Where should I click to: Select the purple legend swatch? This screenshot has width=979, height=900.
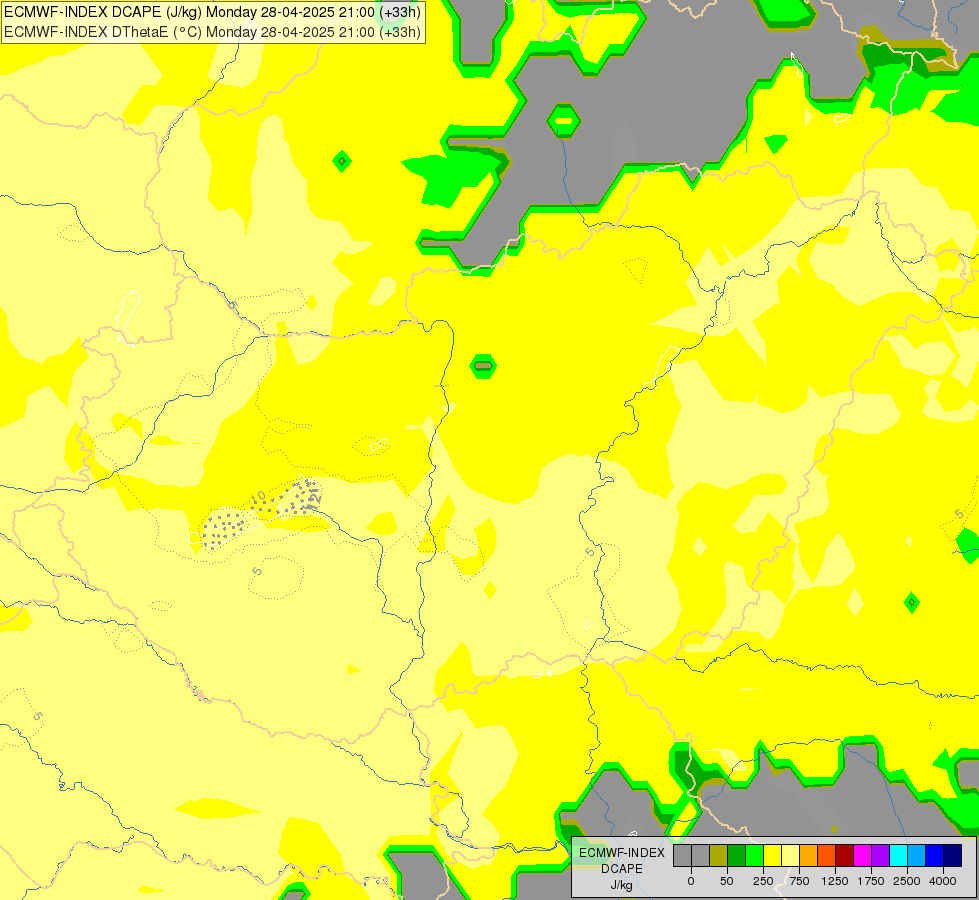coord(881,856)
